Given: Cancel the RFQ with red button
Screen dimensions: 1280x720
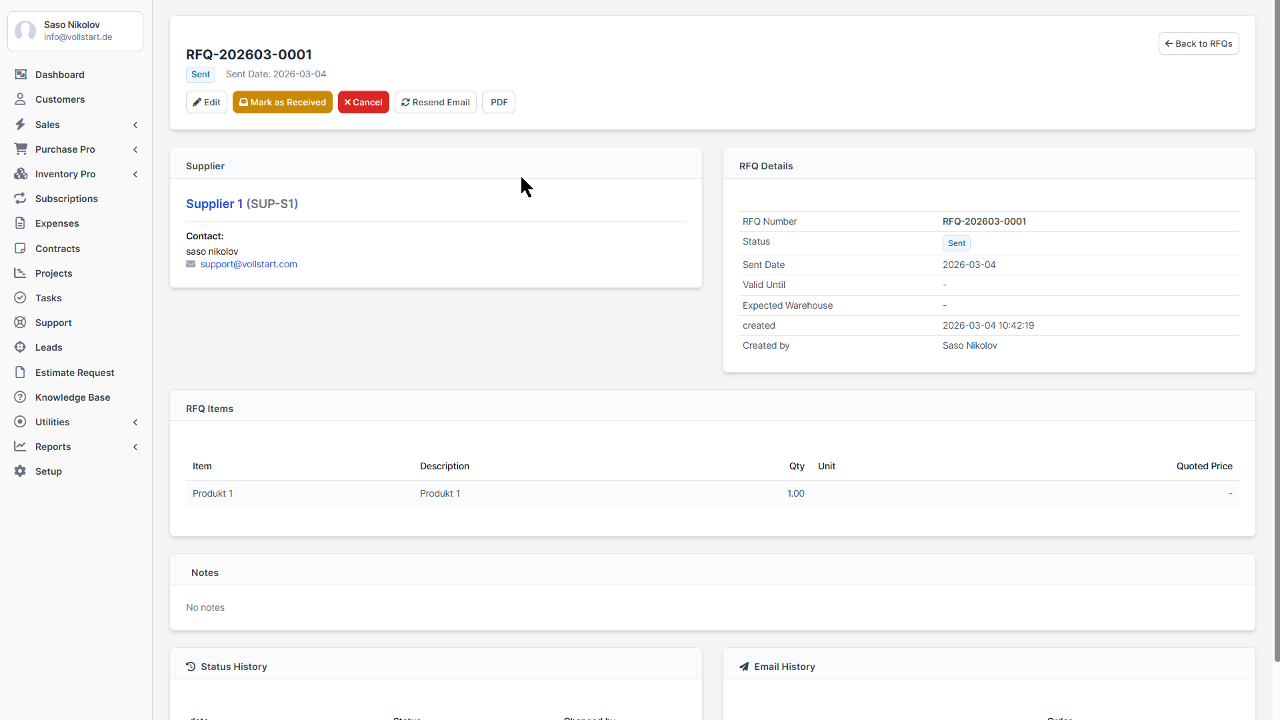Looking at the screenshot, I should [x=363, y=102].
